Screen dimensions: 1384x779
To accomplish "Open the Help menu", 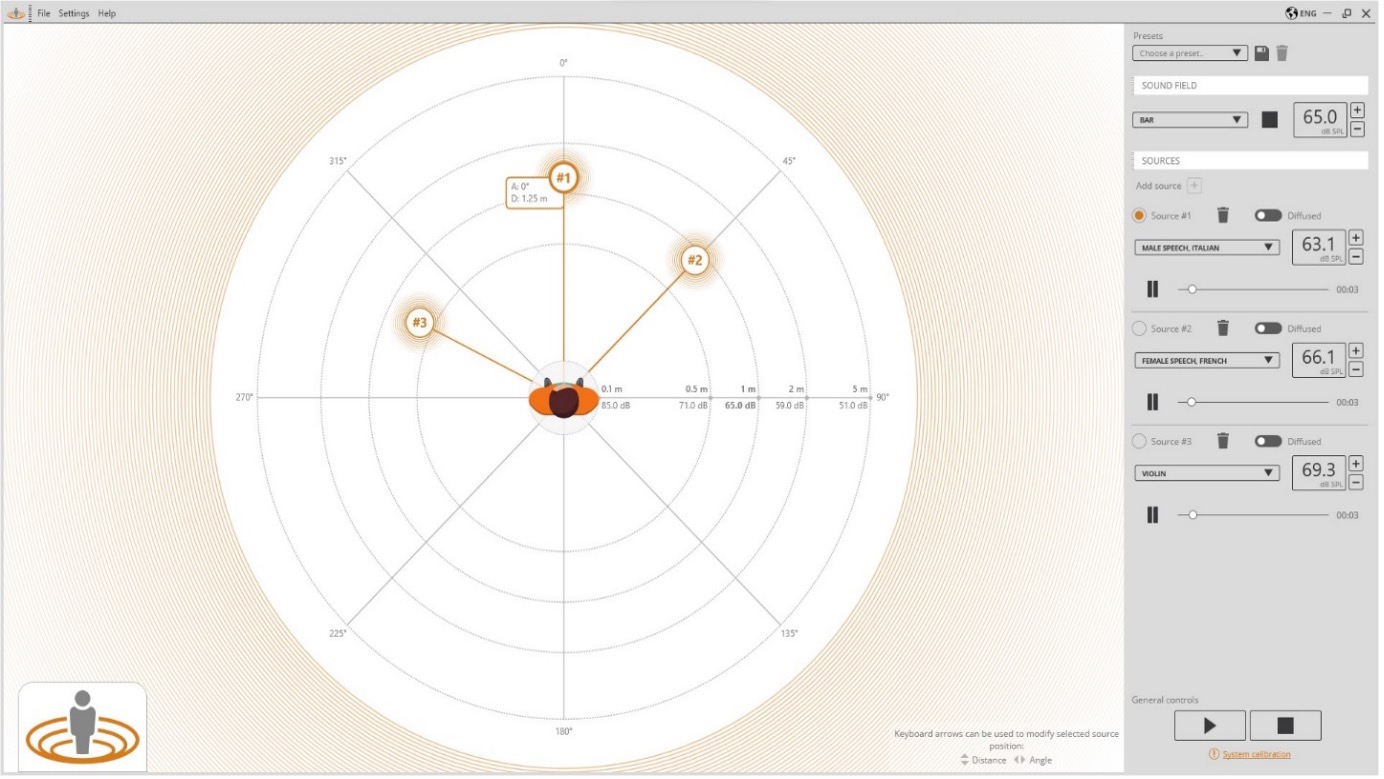I will pos(107,14).
